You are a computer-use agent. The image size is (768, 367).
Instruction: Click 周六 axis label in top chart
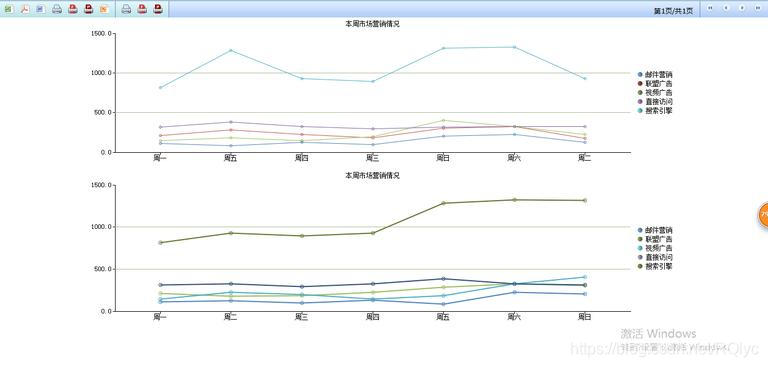[514, 158]
